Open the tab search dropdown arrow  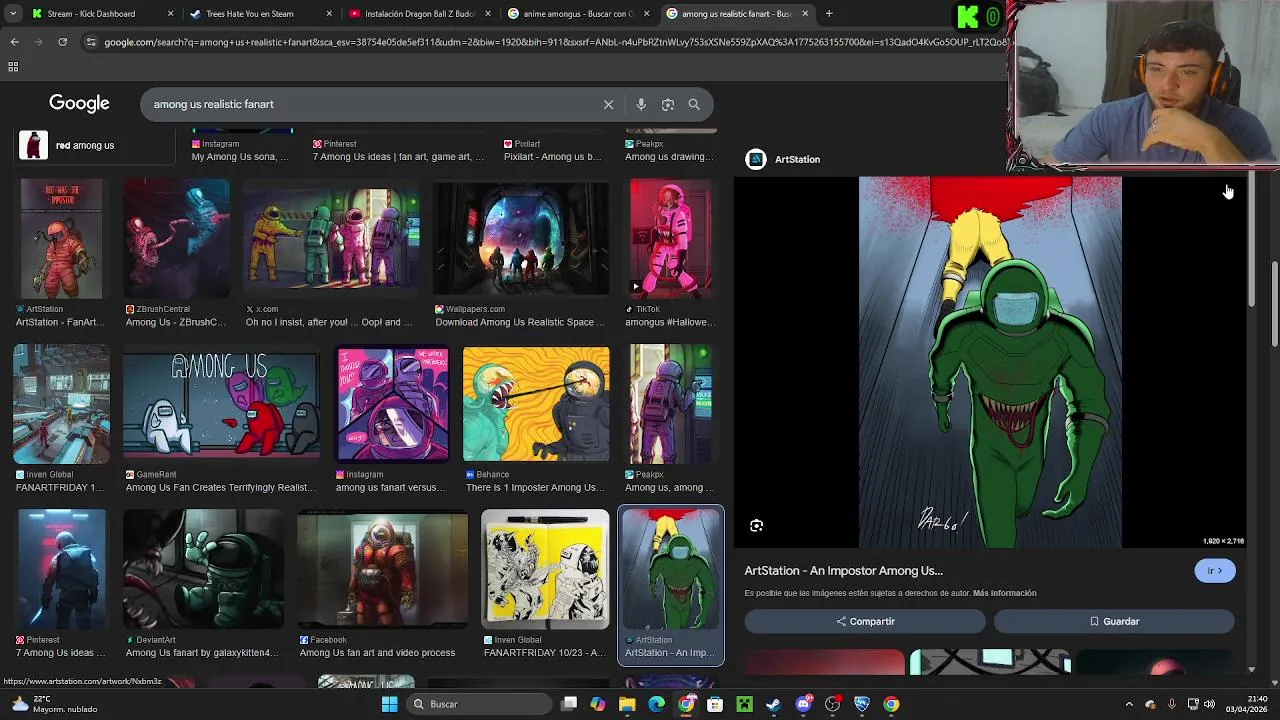click(14, 14)
